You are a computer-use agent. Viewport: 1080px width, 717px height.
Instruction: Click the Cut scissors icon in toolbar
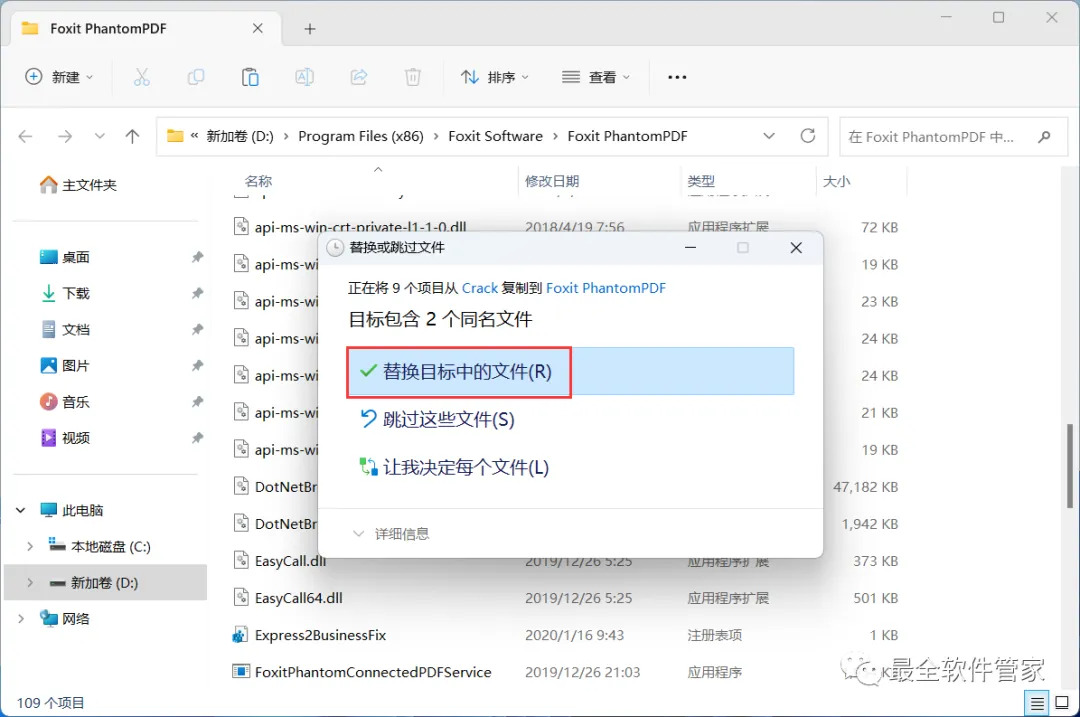[x=141, y=77]
